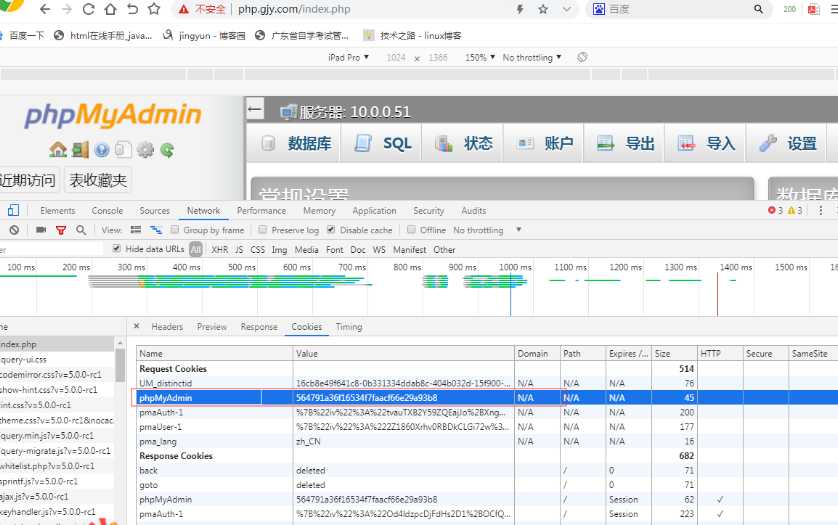
Task: Open device toolbar No throttling dropdown
Action: click(x=532, y=57)
